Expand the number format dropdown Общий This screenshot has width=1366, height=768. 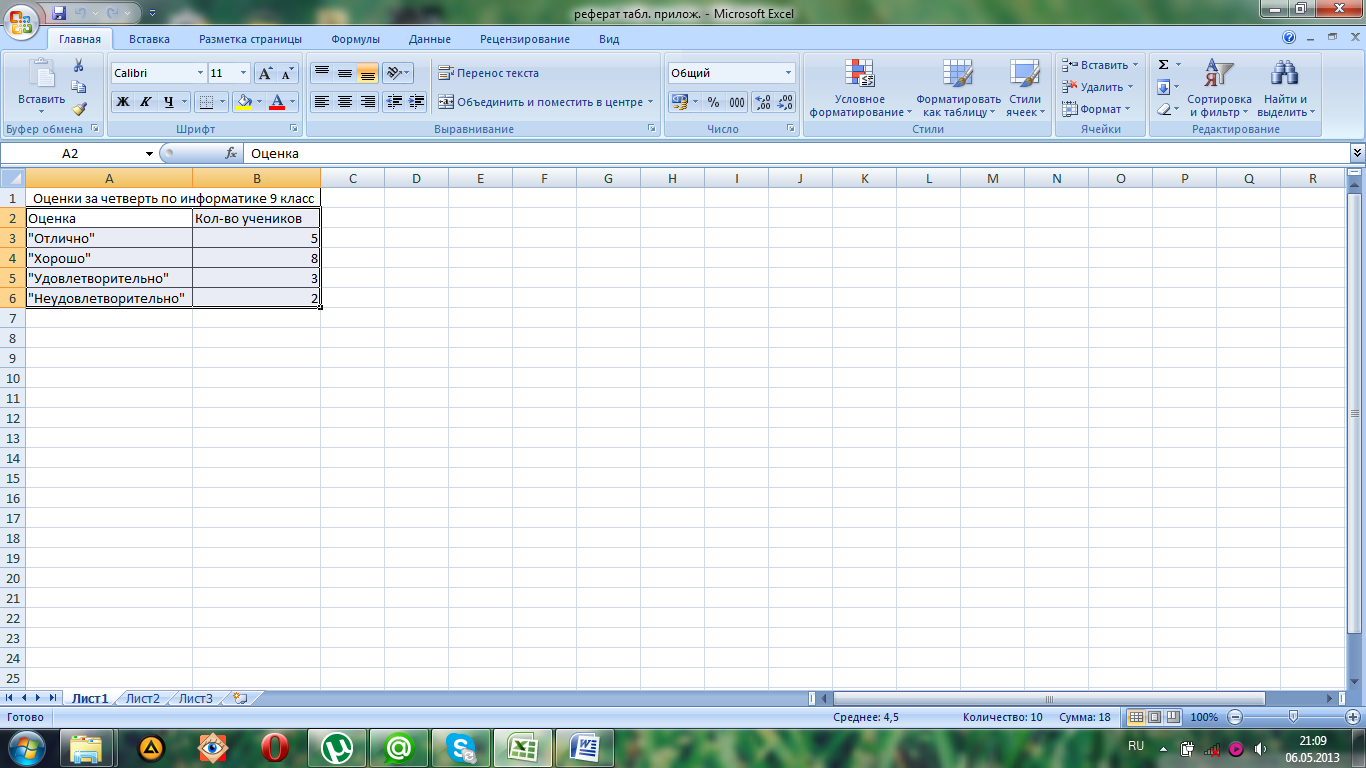click(788, 73)
